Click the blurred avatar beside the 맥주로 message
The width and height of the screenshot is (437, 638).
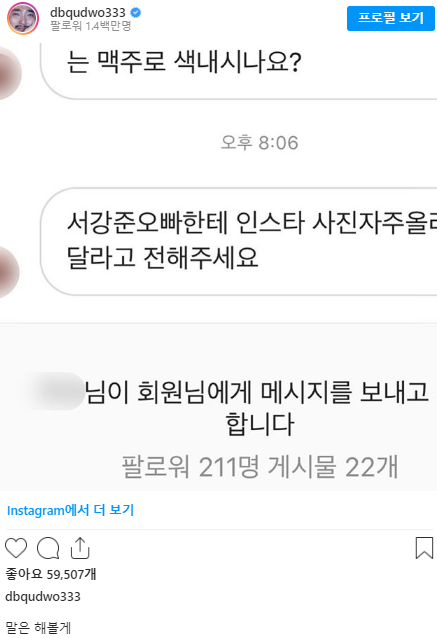9,73
